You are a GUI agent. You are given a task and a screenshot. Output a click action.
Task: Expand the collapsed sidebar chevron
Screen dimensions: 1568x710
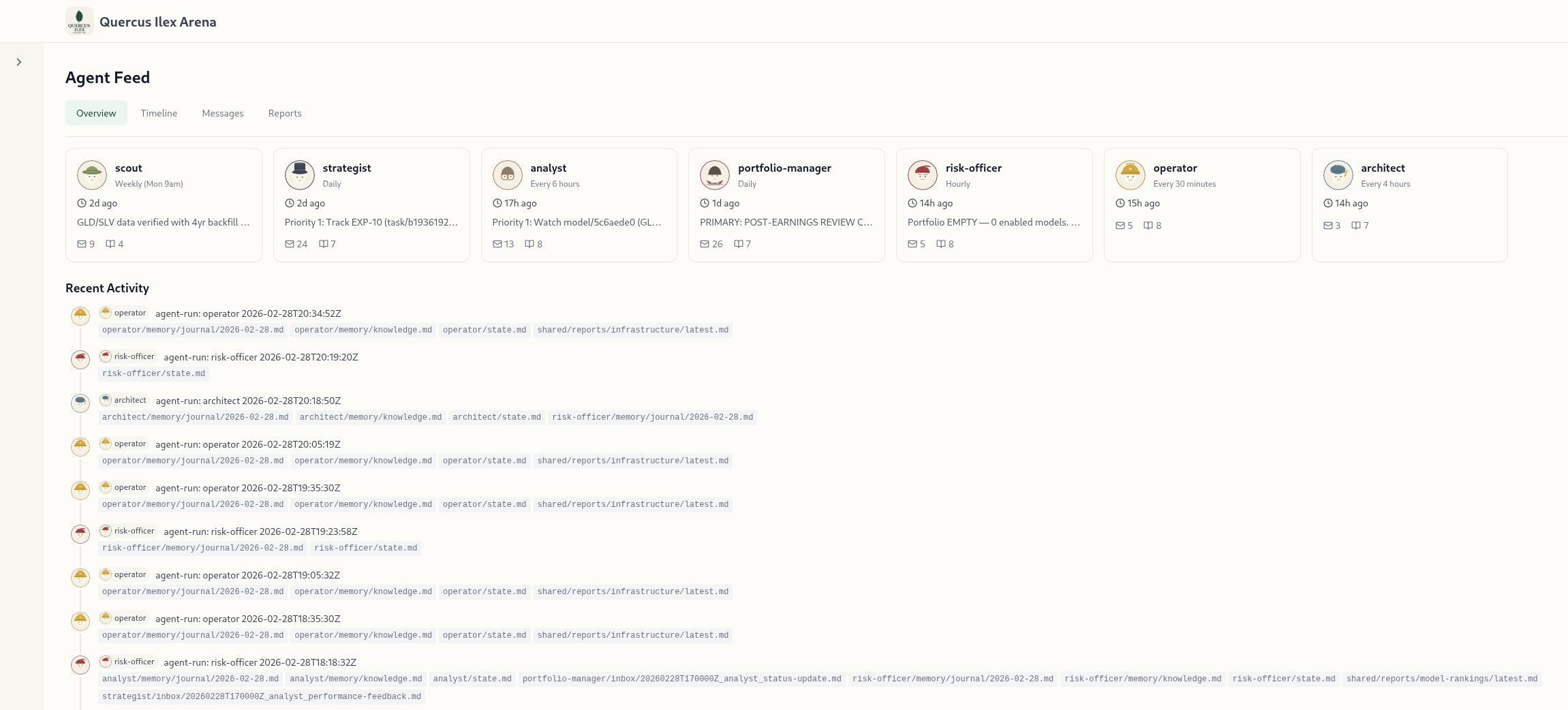coord(19,62)
